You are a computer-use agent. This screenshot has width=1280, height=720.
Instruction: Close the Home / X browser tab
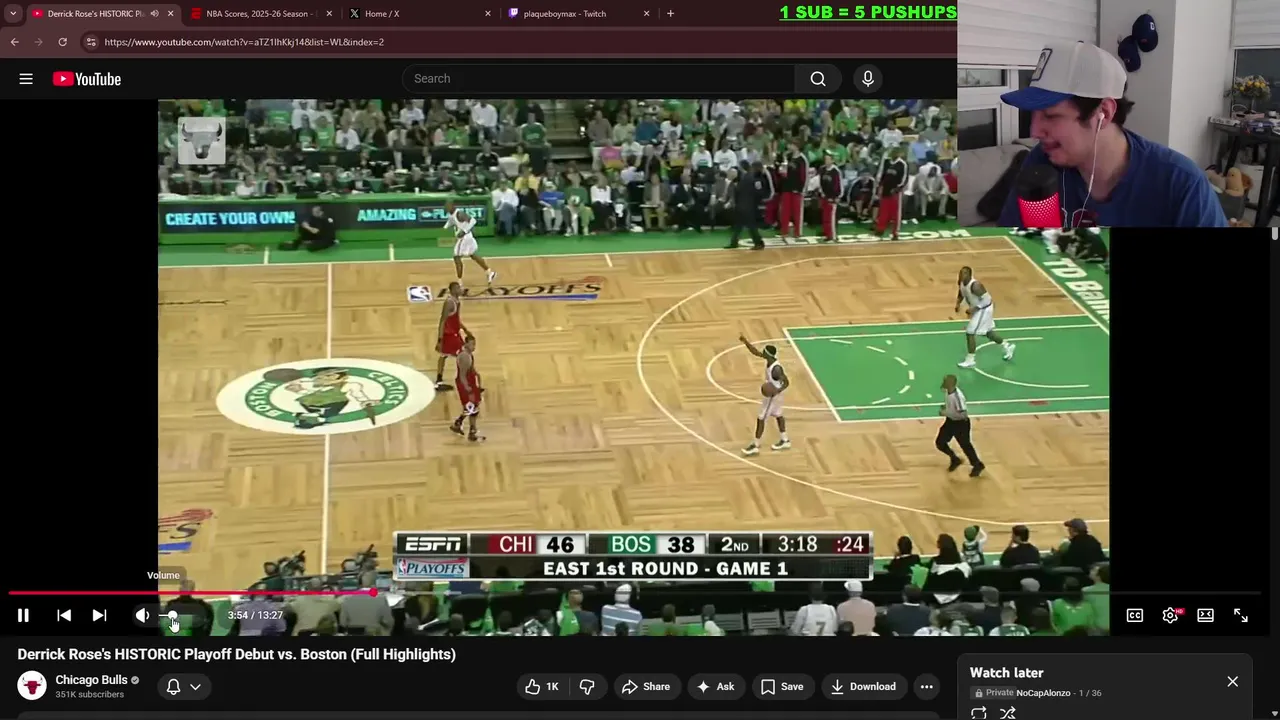click(488, 13)
